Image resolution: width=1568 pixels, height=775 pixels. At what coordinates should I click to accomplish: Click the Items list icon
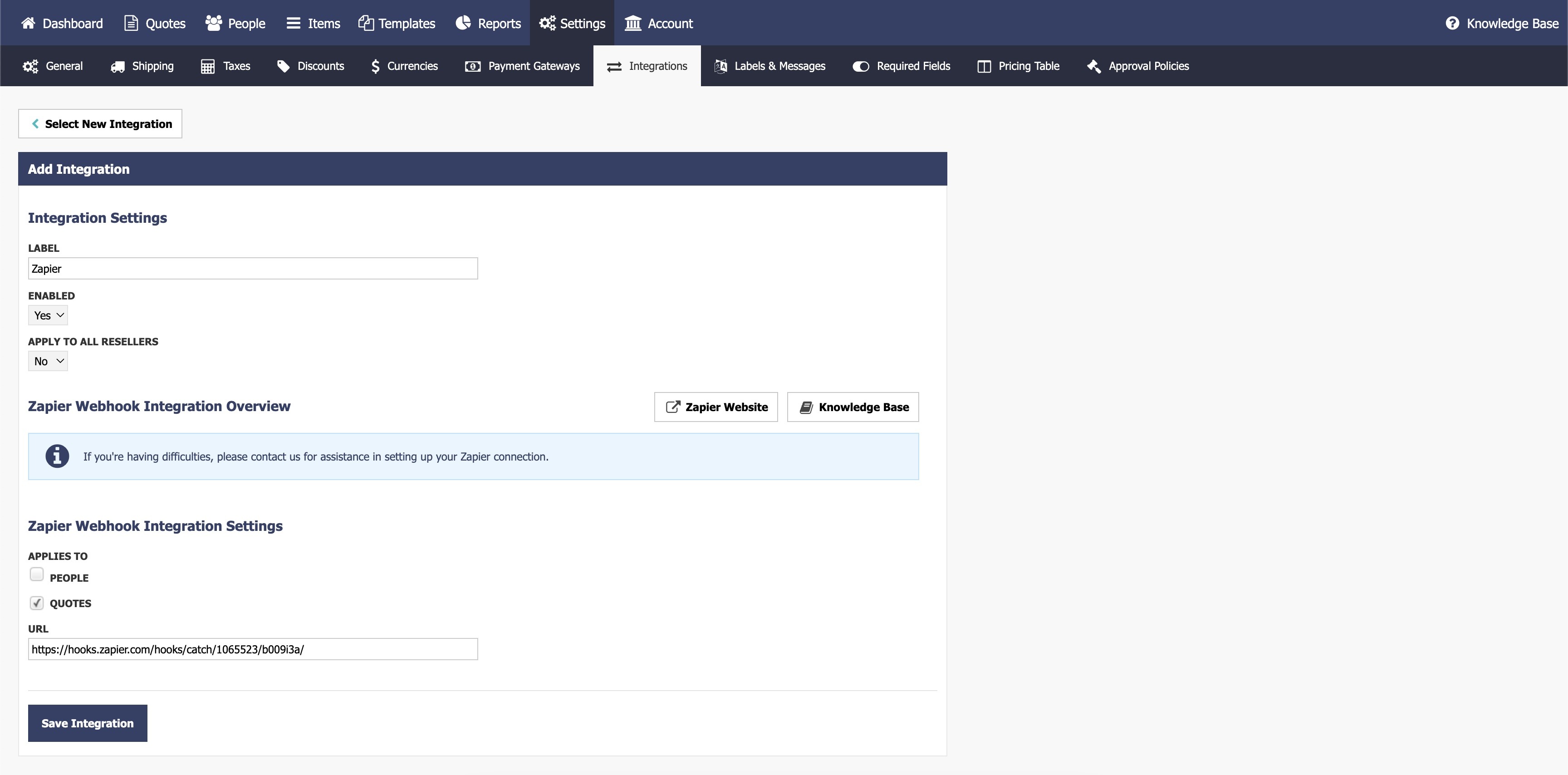click(294, 23)
